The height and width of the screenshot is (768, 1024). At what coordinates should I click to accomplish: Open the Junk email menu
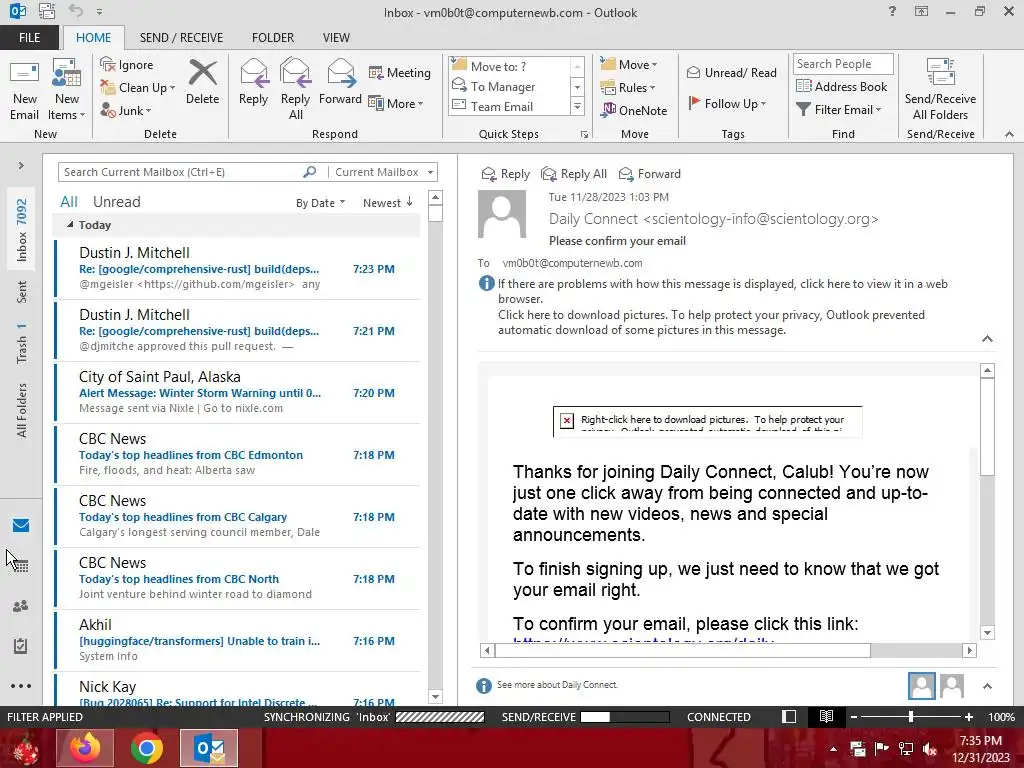pos(126,110)
